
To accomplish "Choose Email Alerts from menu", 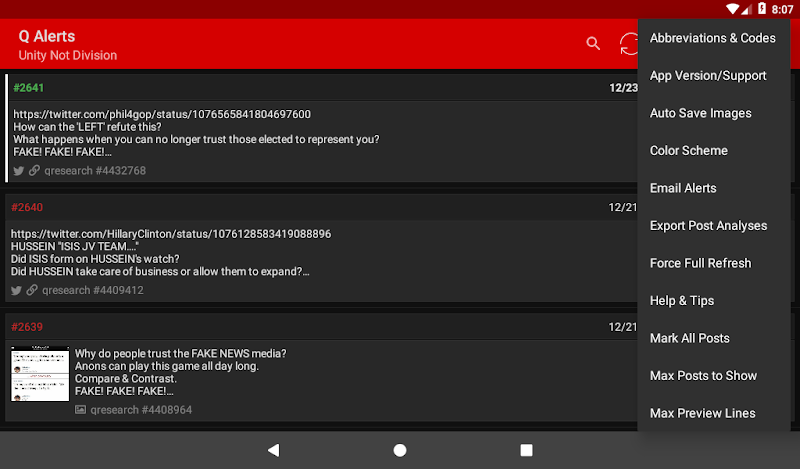I will [x=713, y=188].
